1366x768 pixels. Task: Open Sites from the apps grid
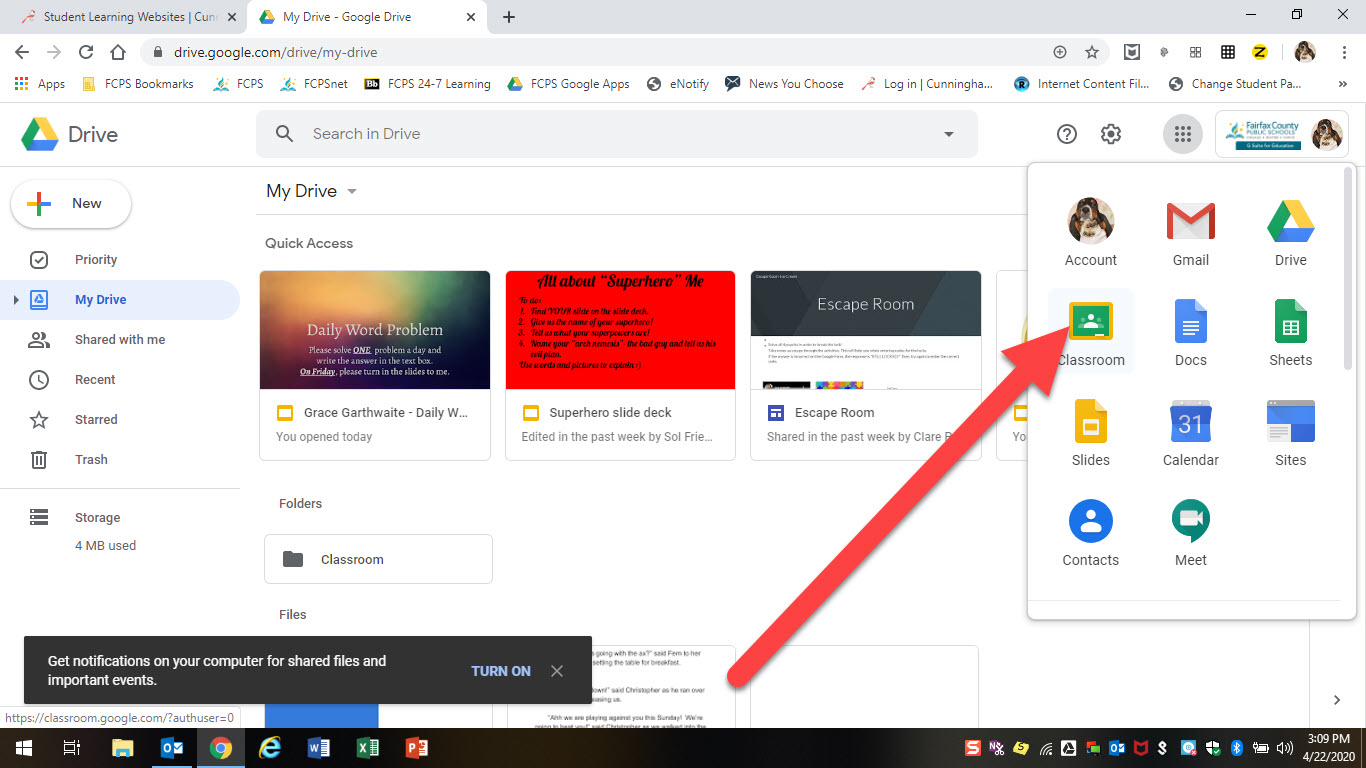pos(1290,431)
